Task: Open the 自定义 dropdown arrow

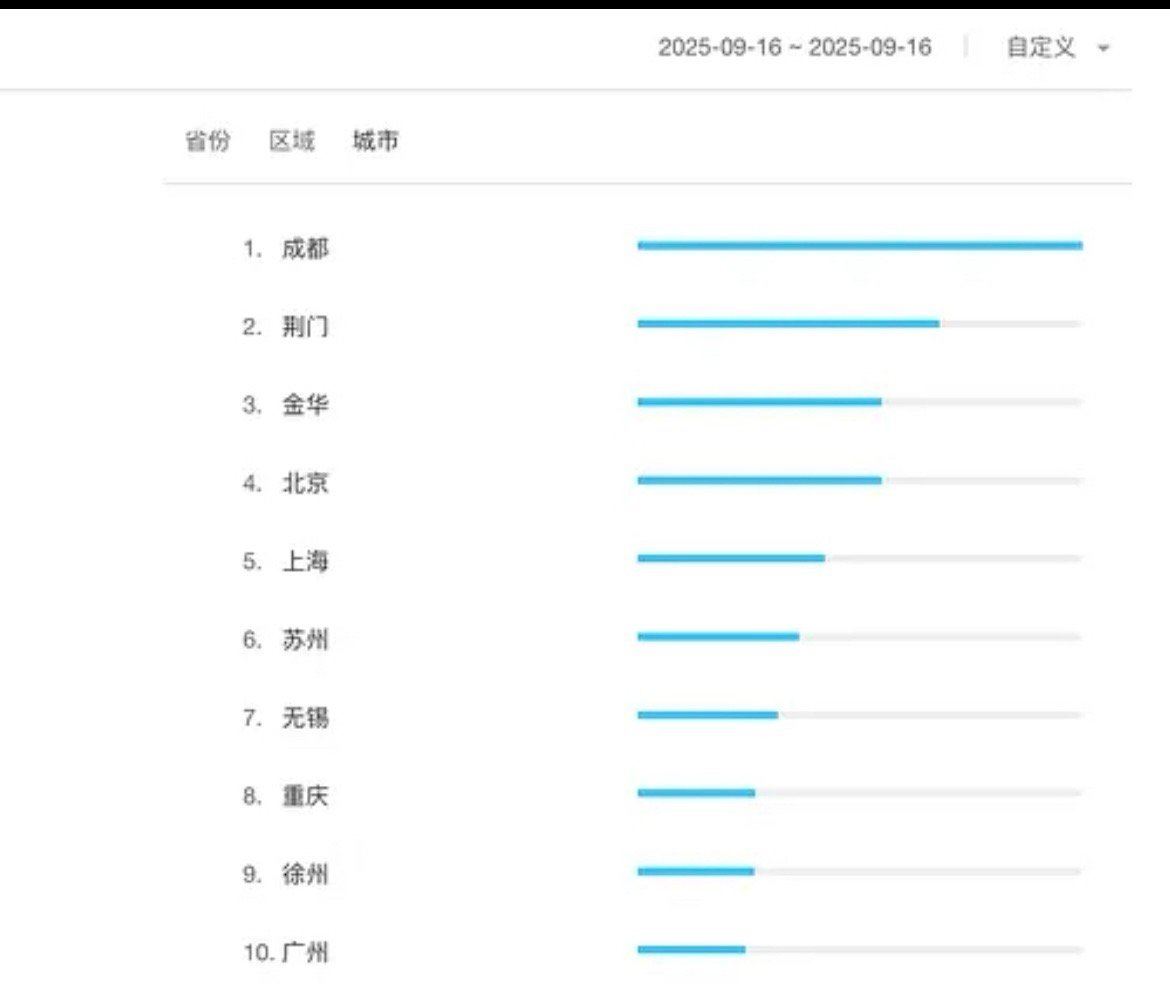Action: (x=1103, y=48)
